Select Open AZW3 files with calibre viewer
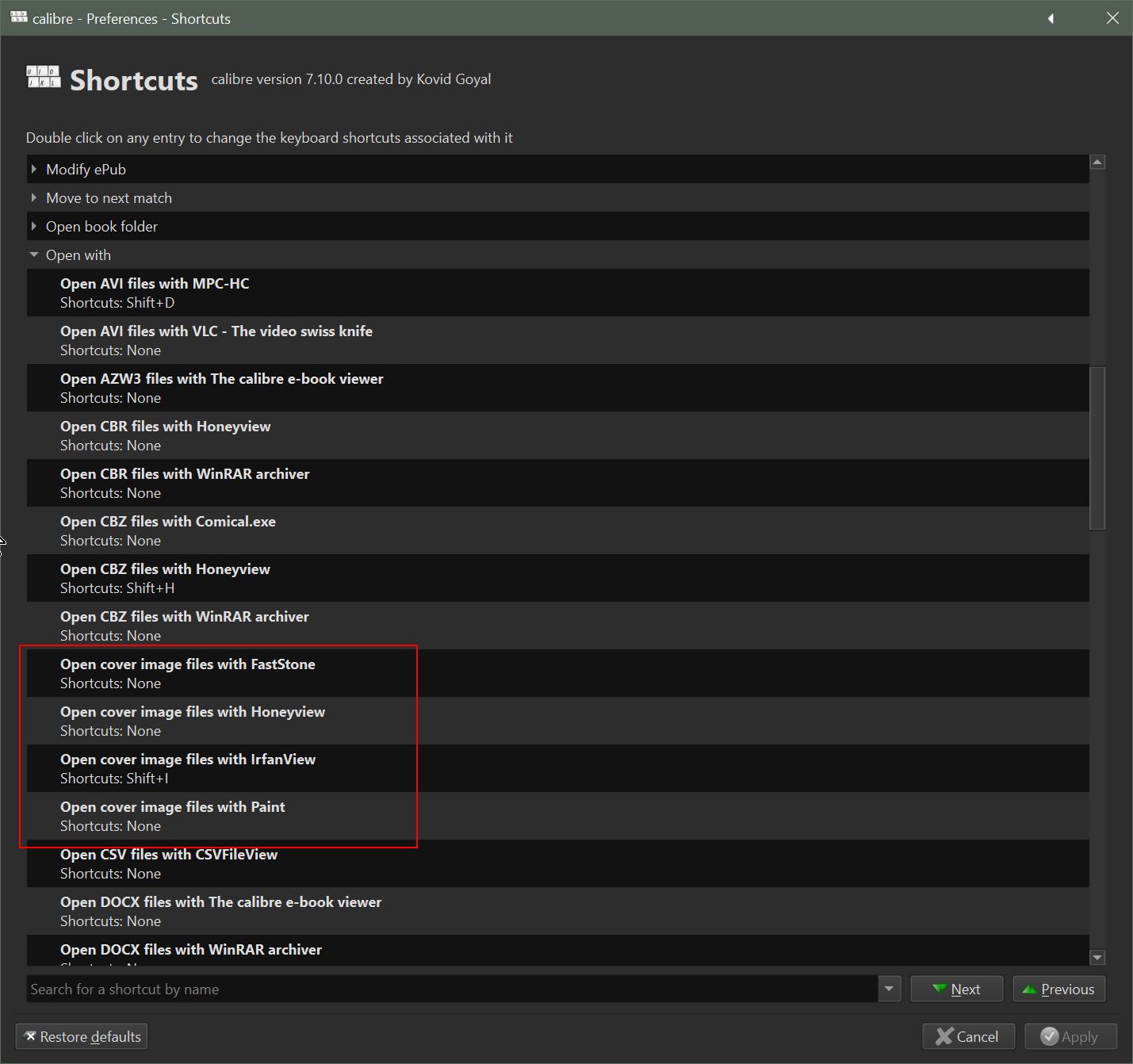 point(558,388)
